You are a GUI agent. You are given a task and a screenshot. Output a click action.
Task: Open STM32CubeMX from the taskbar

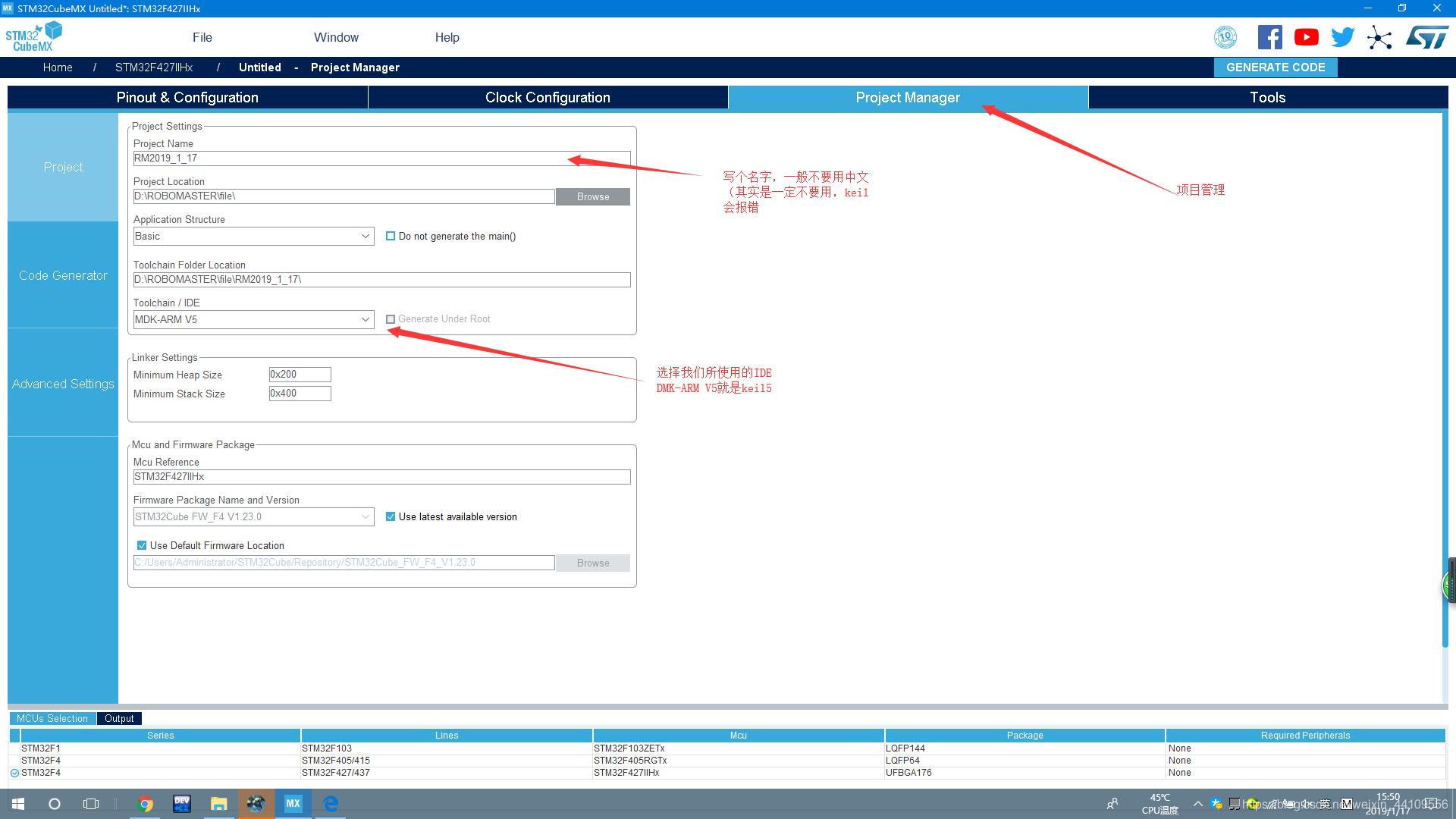pos(293,804)
